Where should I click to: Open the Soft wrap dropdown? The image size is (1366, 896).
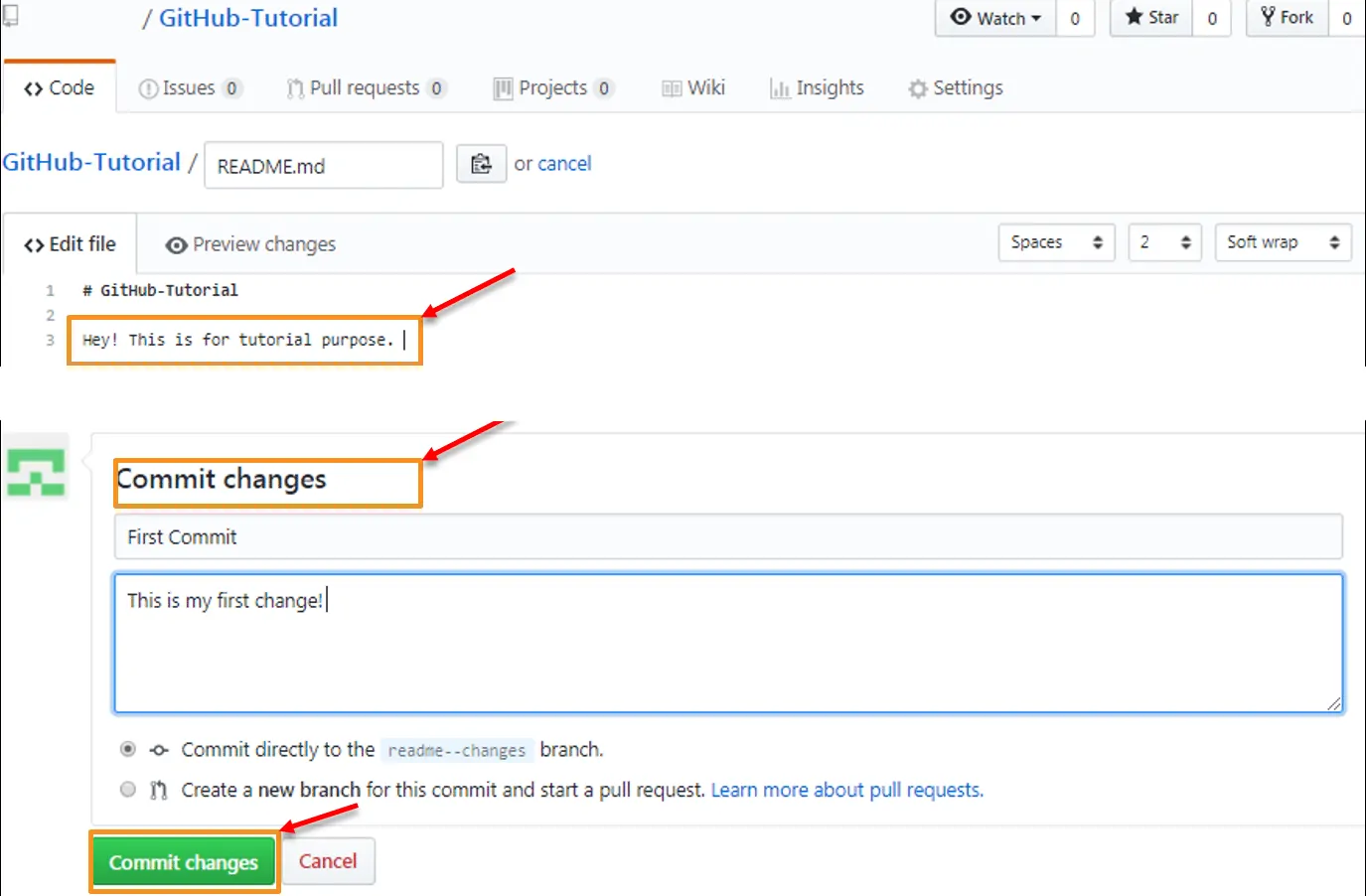tap(1283, 242)
